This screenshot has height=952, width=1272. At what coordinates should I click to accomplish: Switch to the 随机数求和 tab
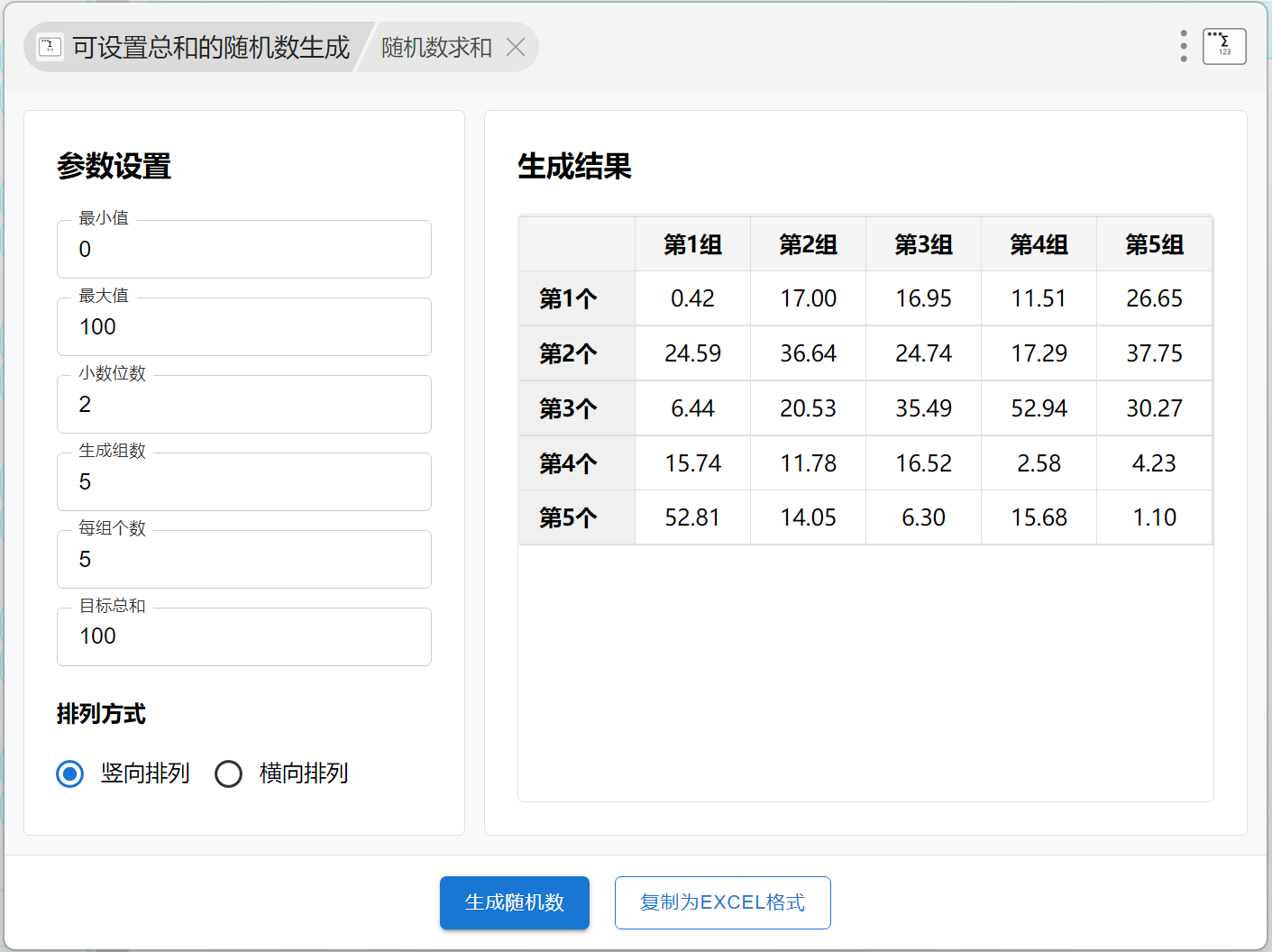point(436,47)
